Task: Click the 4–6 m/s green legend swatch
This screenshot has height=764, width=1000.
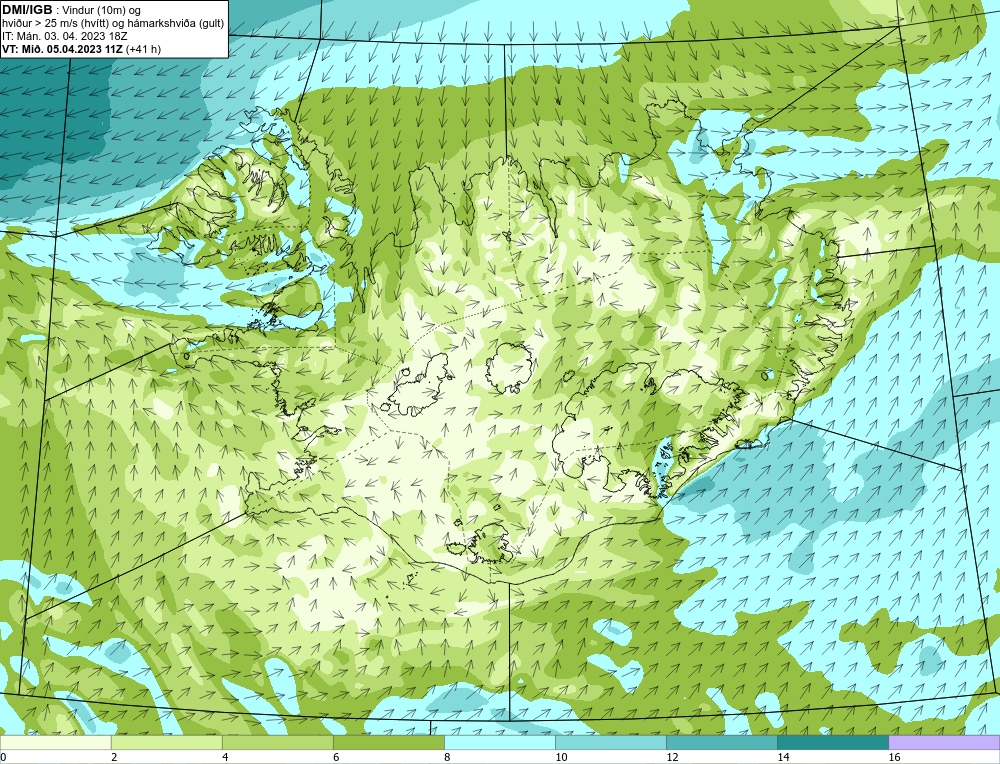Action: click(277, 742)
